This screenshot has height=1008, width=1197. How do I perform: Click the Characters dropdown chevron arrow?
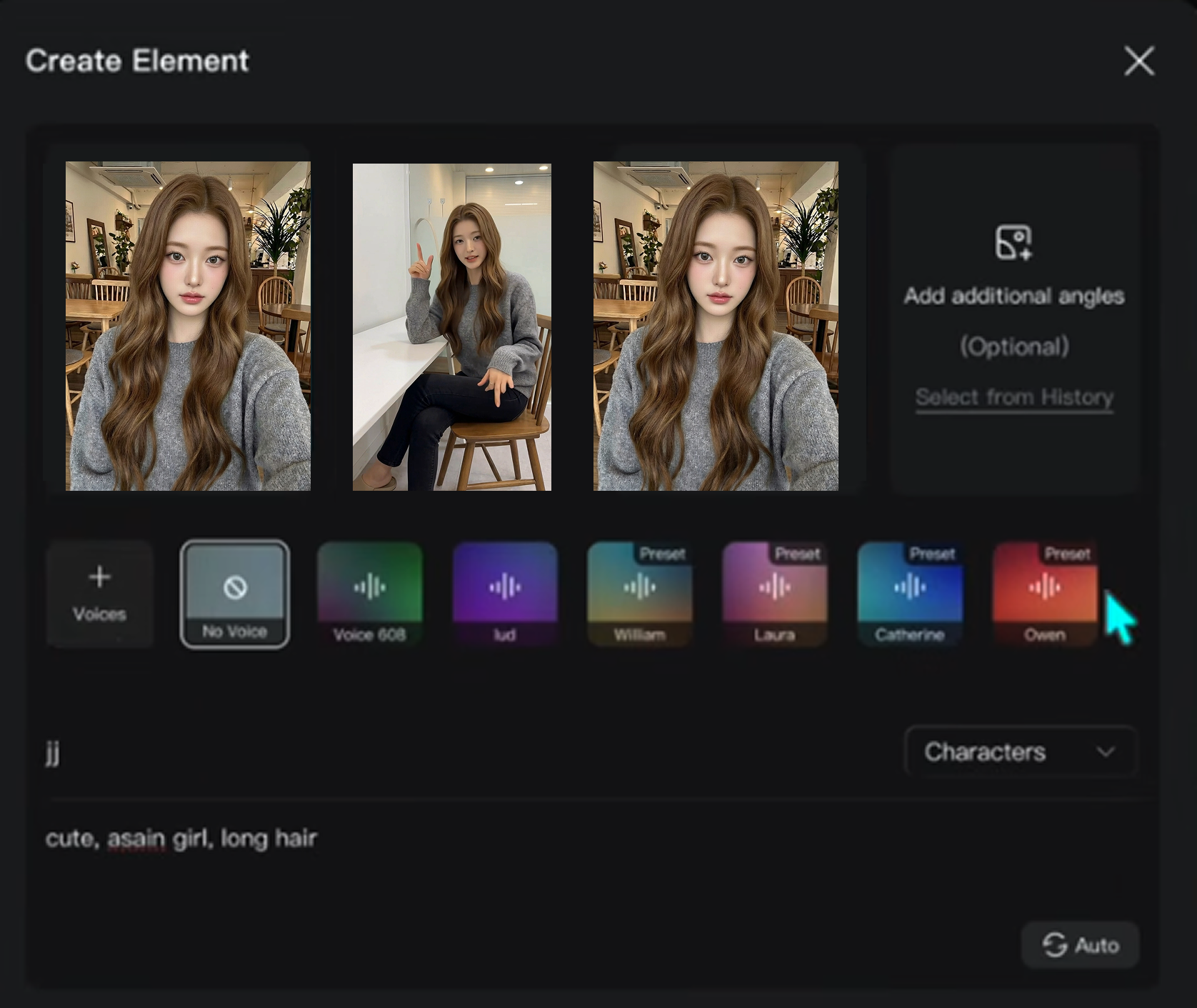(x=1106, y=752)
